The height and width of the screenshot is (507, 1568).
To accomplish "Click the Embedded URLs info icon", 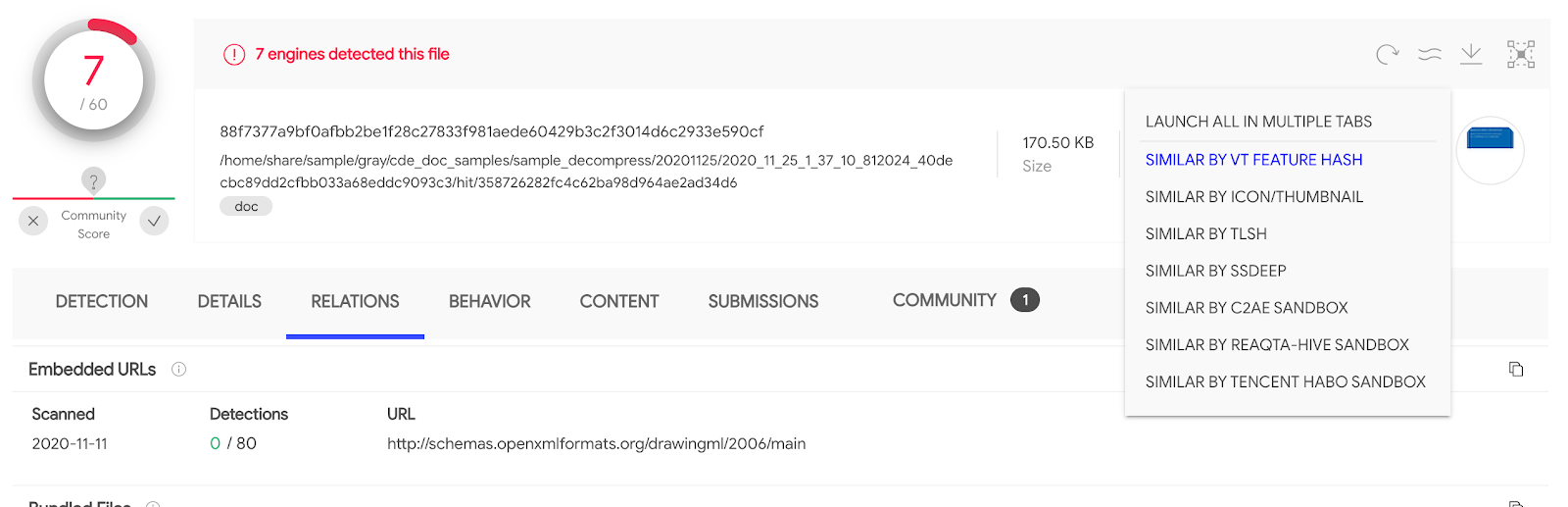I will click(178, 369).
